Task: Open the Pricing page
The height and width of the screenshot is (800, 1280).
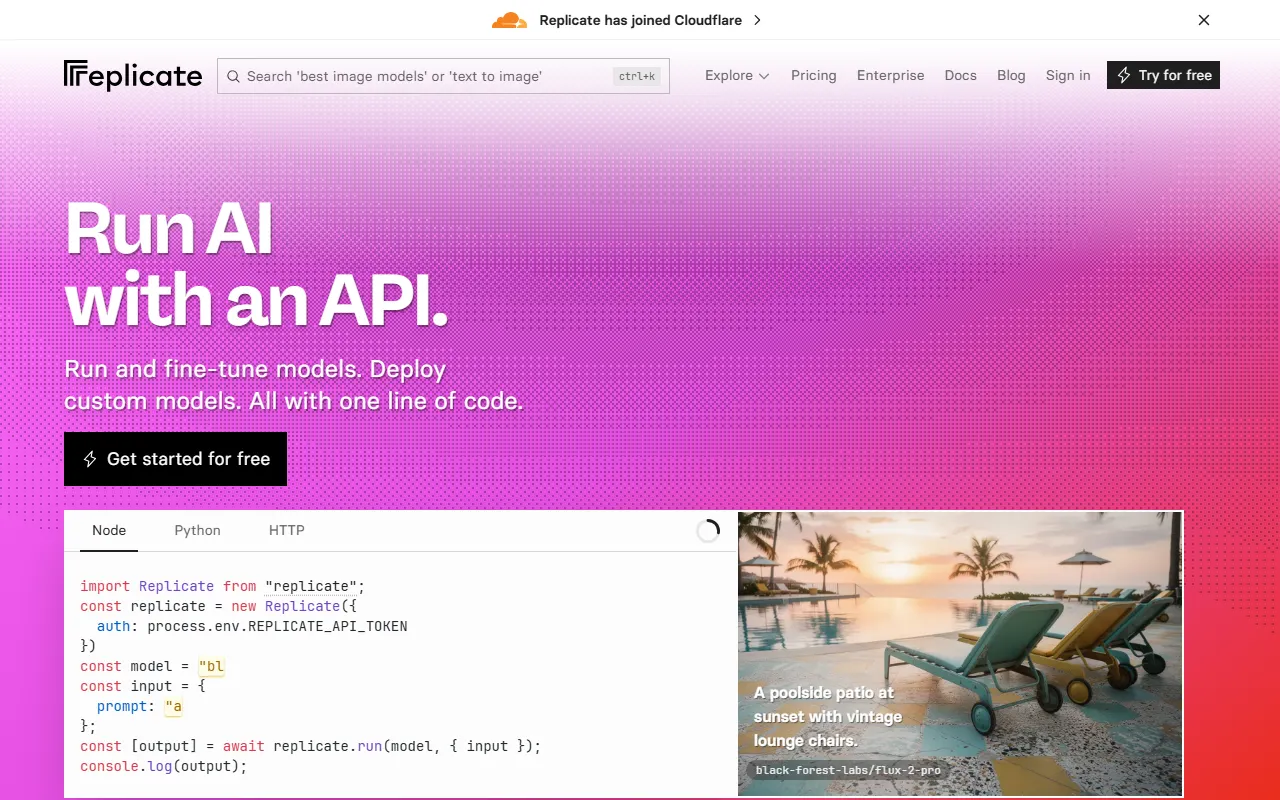Action: (x=813, y=75)
